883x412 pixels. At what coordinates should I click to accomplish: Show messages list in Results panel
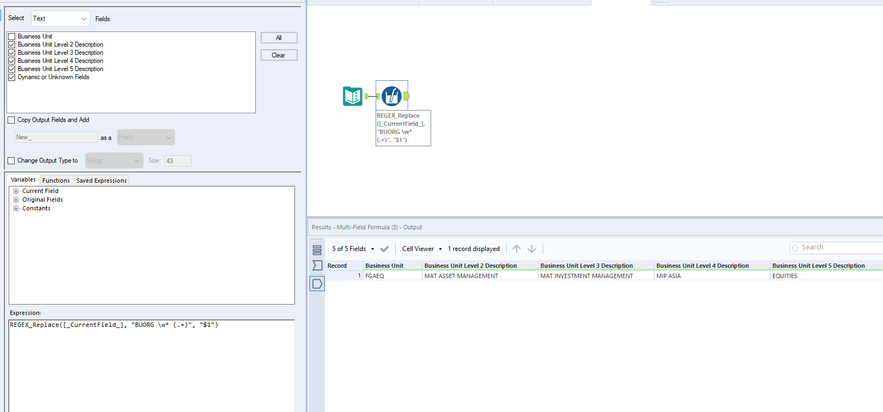pyautogui.click(x=317, y=250)
